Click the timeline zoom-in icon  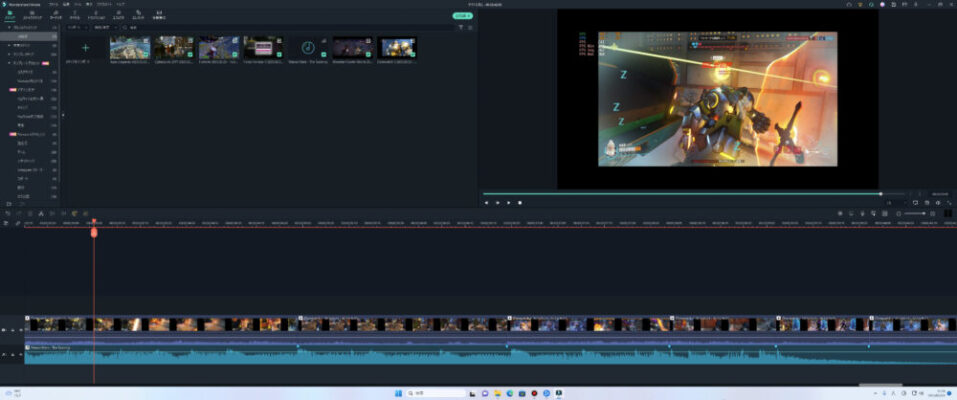pyautogui.click(x=931, y=213)
